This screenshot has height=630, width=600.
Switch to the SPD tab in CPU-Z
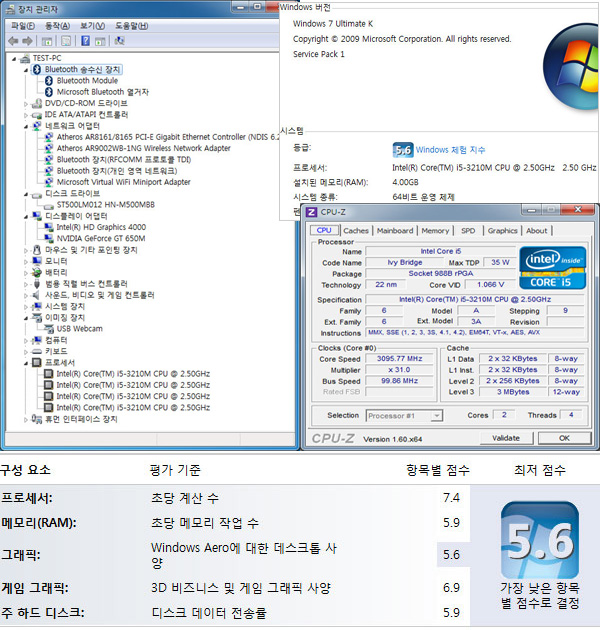pyautogui.click(x=468, y=231)
